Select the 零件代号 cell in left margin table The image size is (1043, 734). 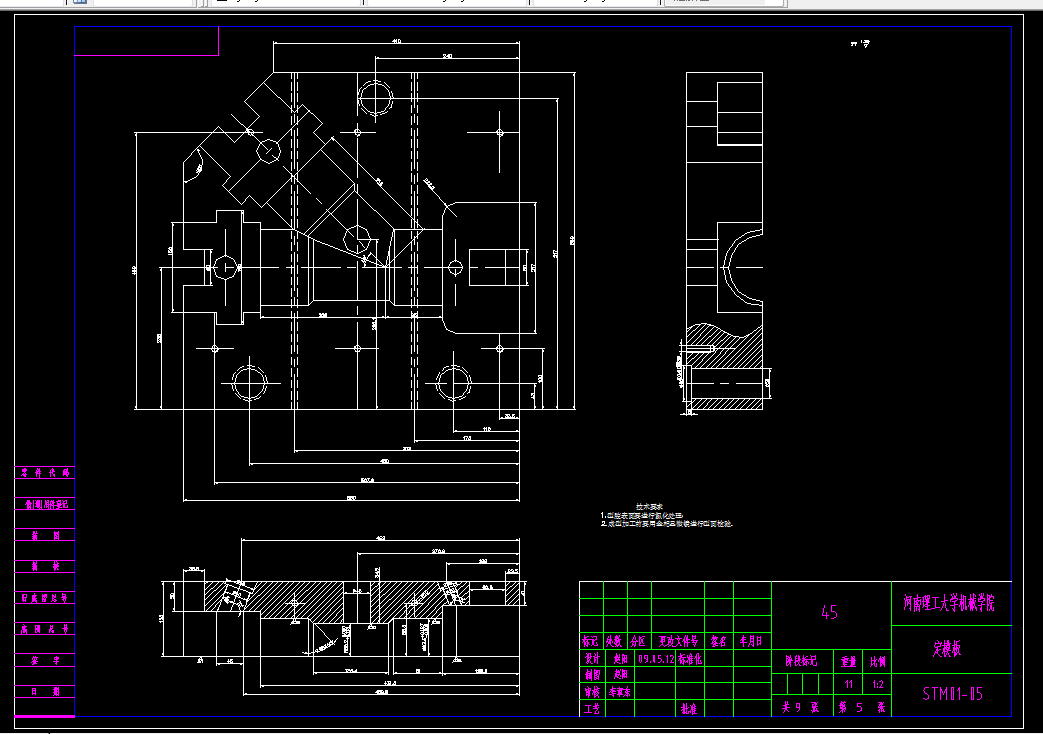(45, 472)
